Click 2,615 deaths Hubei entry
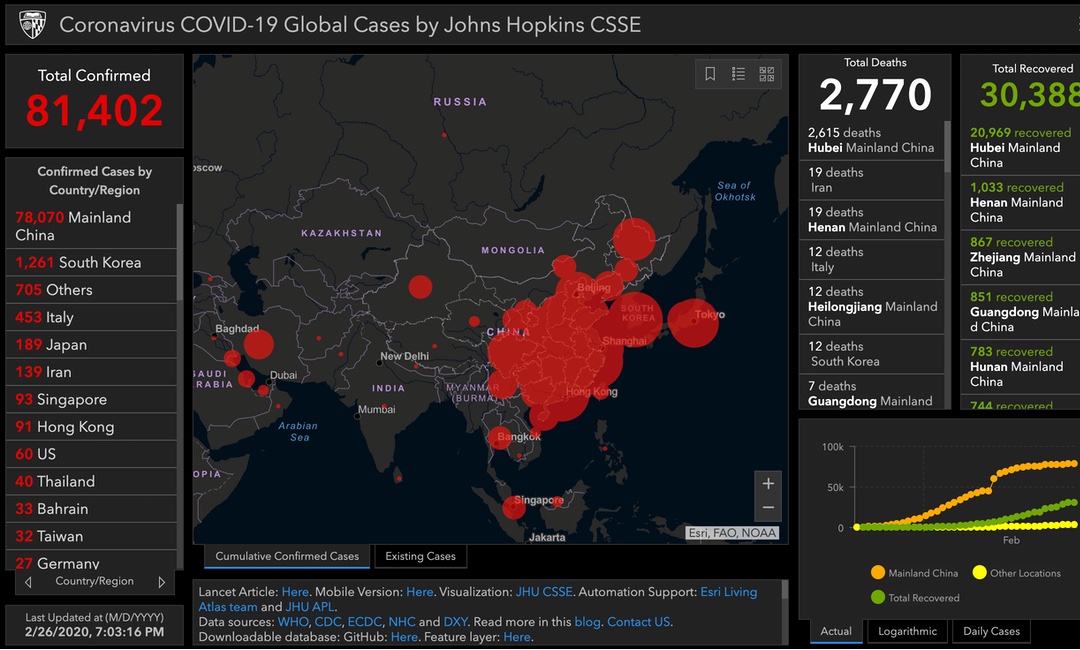The width and height of the screenshot is (1080, 650). tap(871, 140)
